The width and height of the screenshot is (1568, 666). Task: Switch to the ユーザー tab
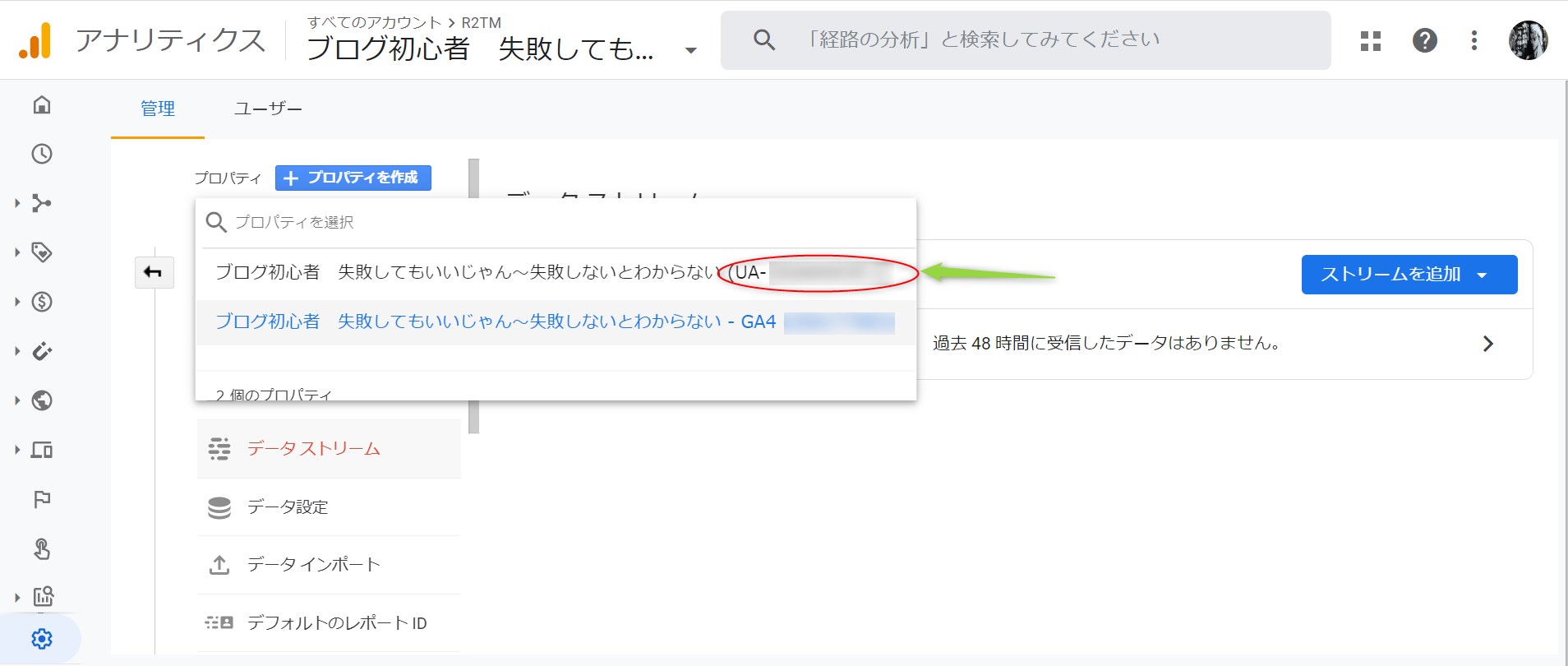click(x=268, y=109)
